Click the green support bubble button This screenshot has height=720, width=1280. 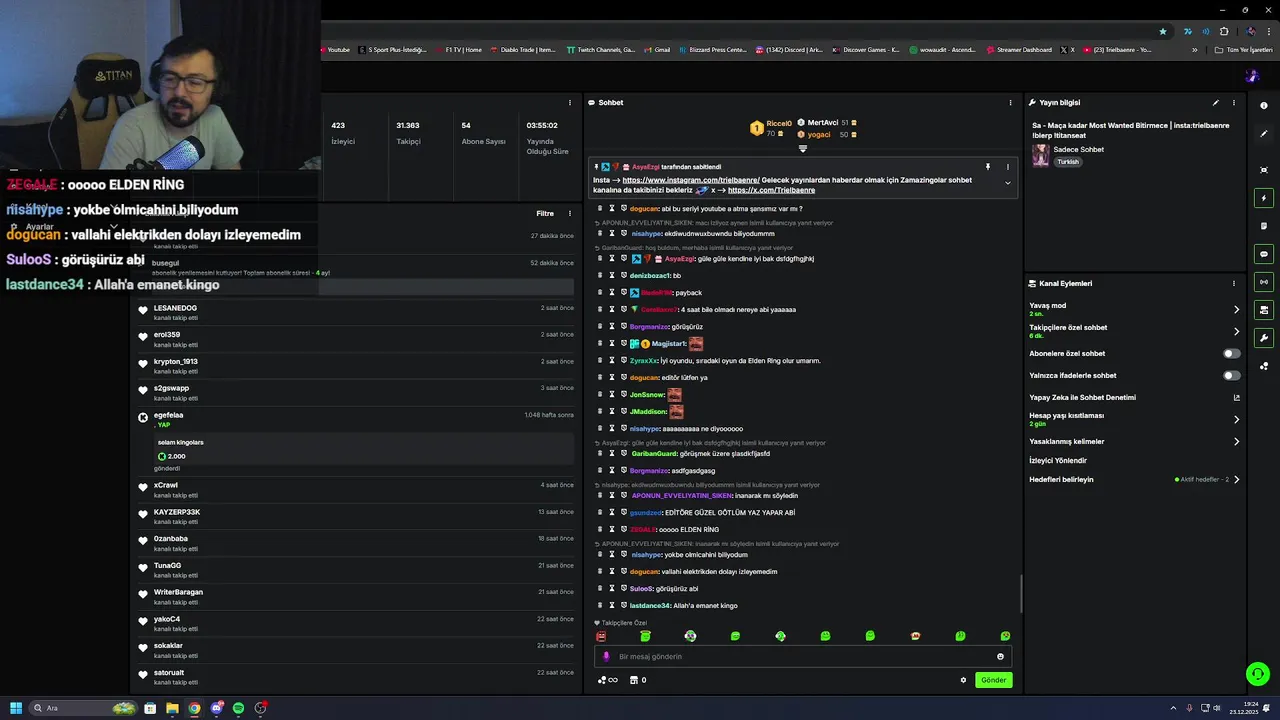click(1257, 674)
